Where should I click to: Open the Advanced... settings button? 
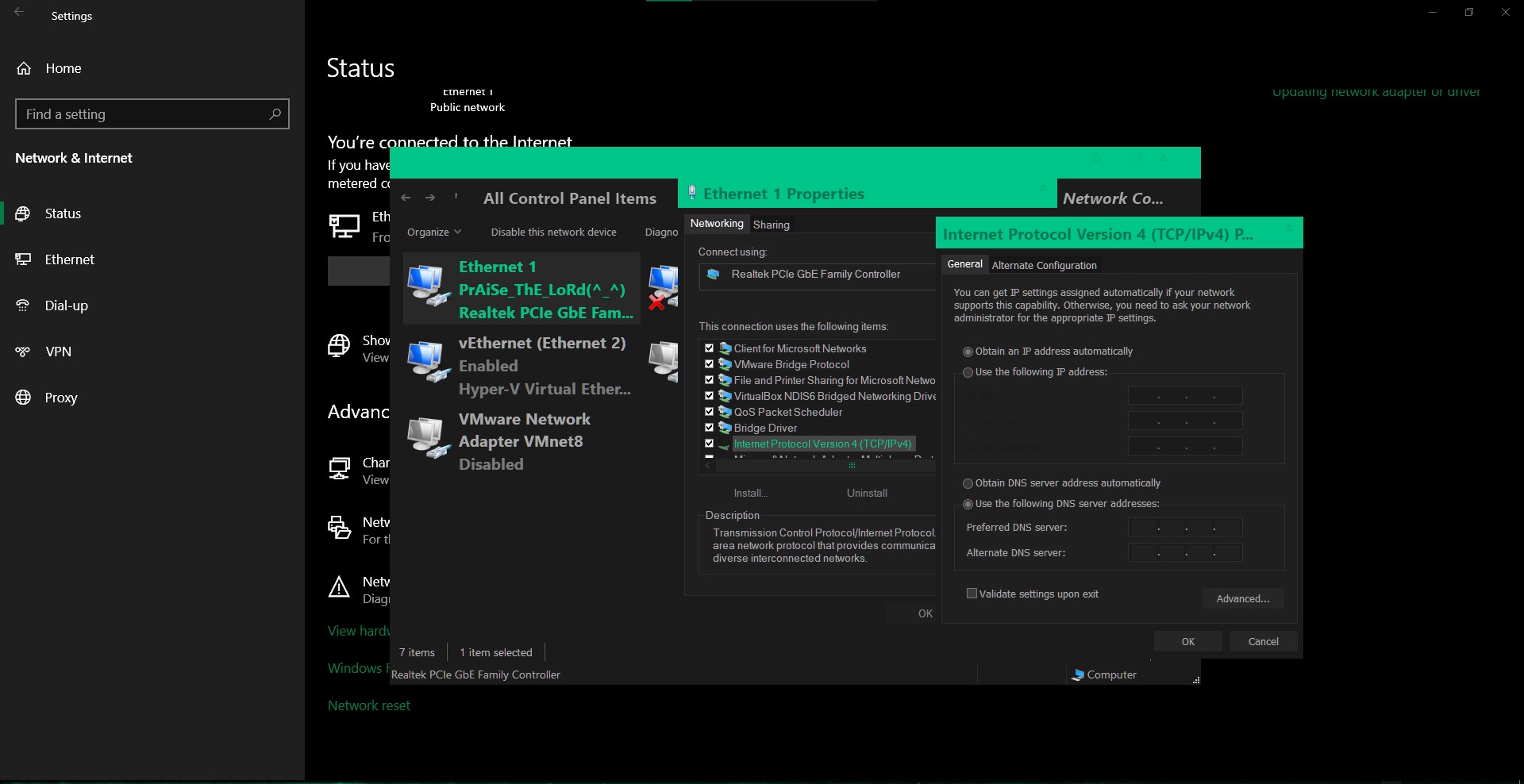1243,598
